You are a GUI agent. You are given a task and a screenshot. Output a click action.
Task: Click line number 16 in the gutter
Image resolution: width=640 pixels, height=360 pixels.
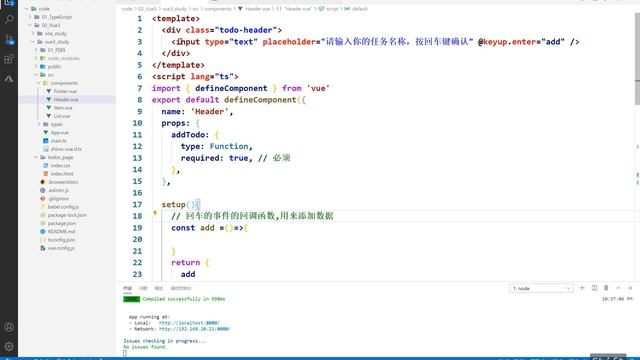137,193
